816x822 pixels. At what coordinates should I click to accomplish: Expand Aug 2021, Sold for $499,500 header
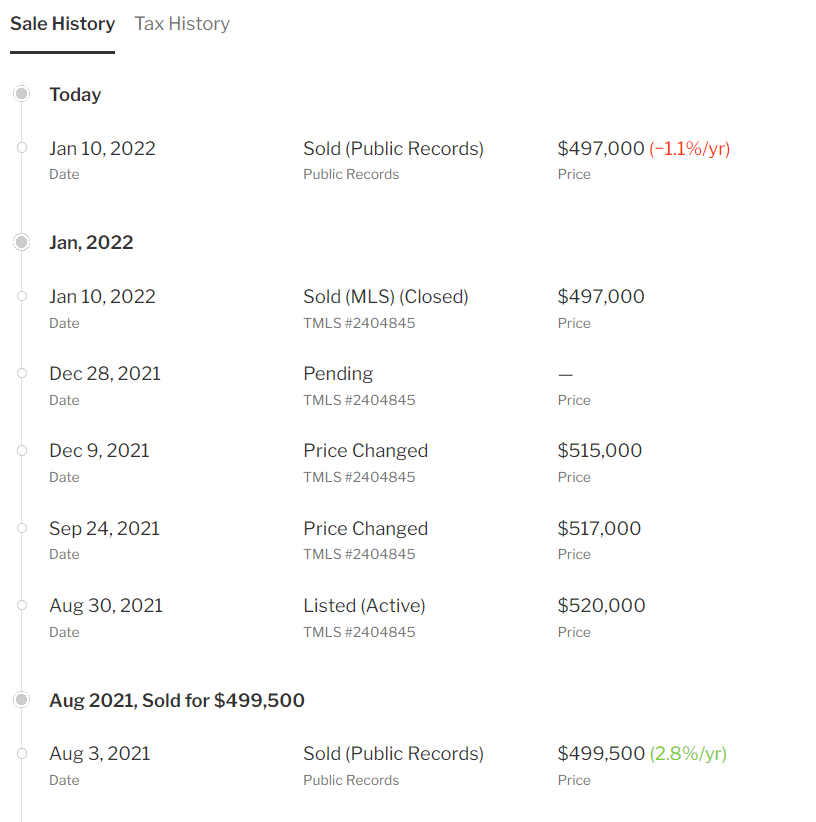point(176,701)
